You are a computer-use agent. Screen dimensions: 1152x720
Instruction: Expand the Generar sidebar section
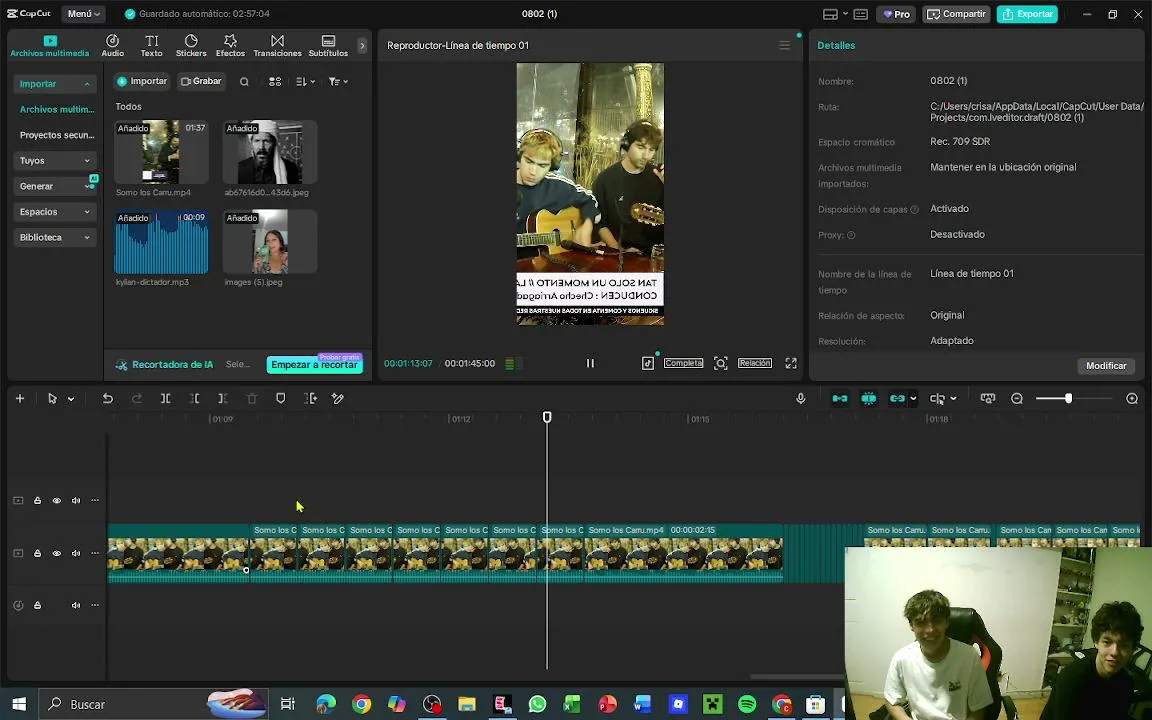pyautogui.click(x=54, y=186)
